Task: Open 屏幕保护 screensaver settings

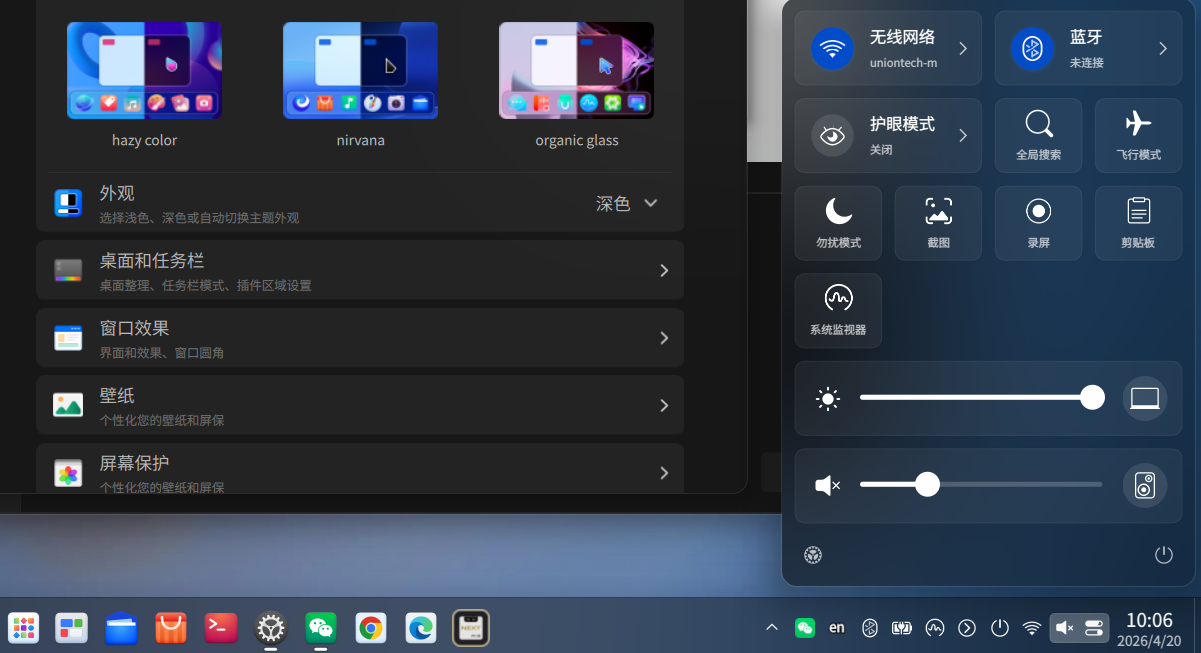Action: [360, 468]
